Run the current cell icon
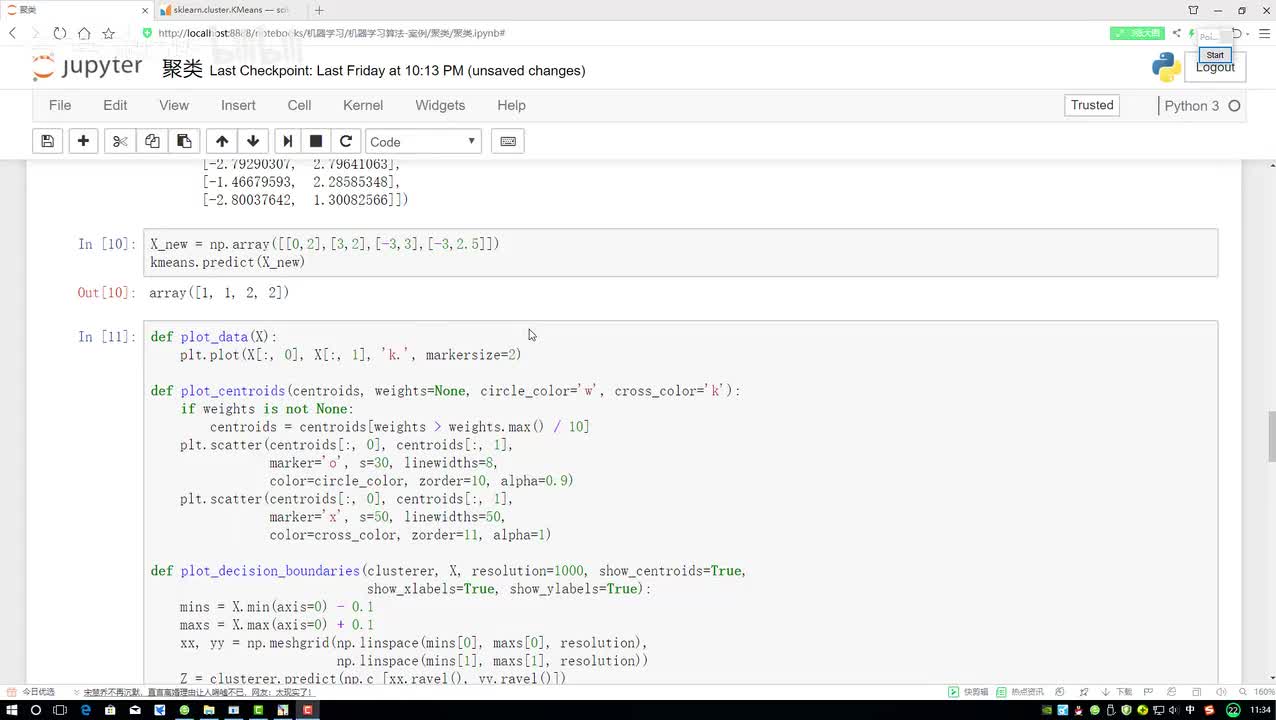Viewport: 1276px width, 720px height. [x=287, y=141]
